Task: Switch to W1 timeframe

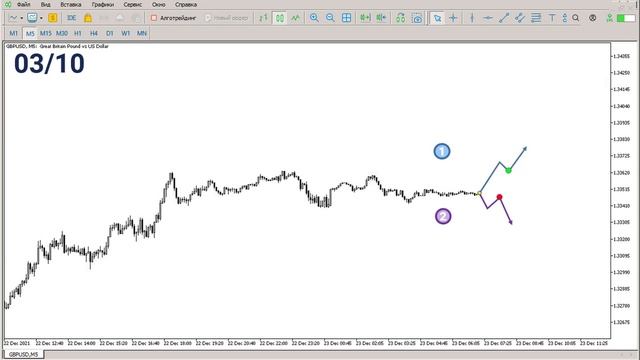Action: point(126,33)
